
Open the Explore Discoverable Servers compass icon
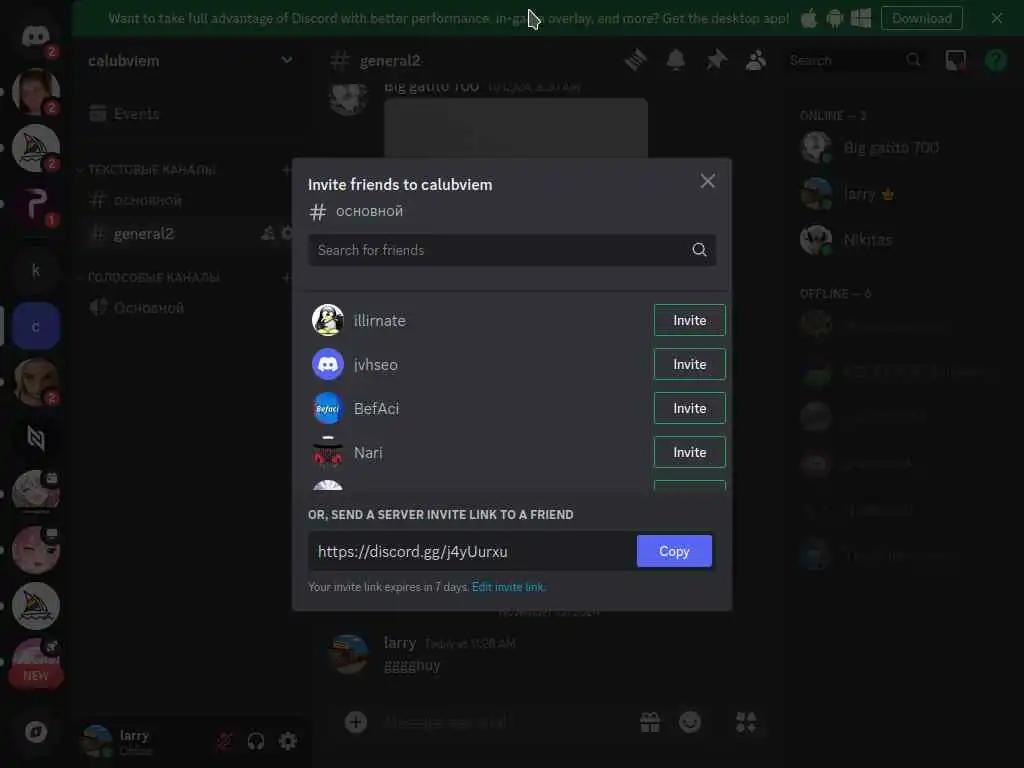36,731
